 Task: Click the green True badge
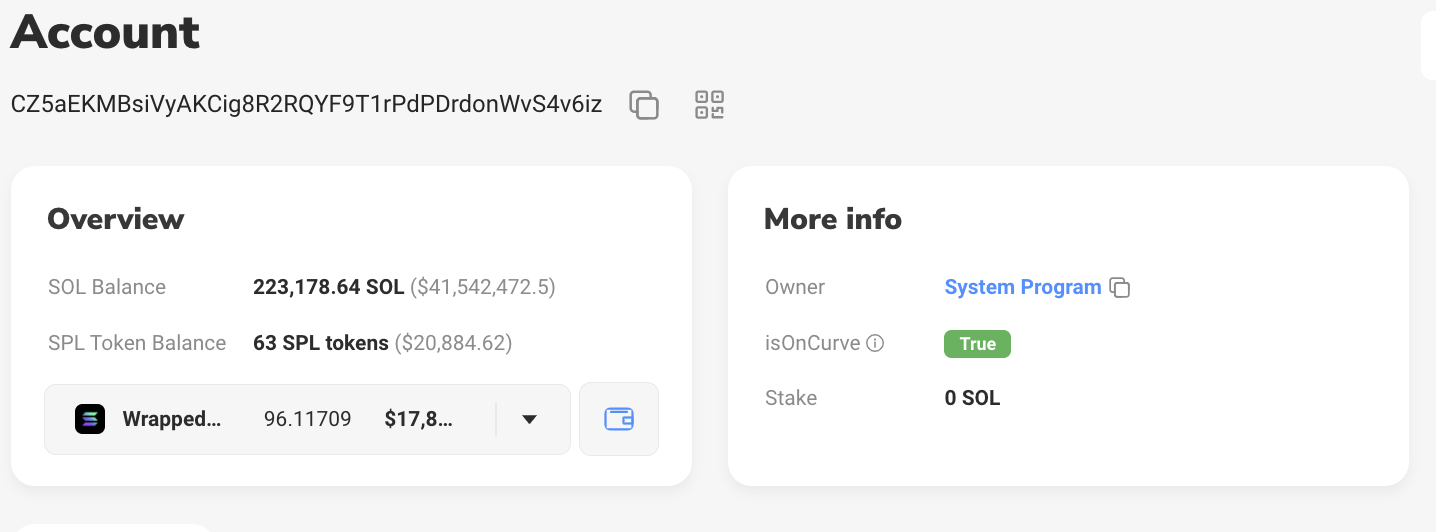[x=977, y=344]
